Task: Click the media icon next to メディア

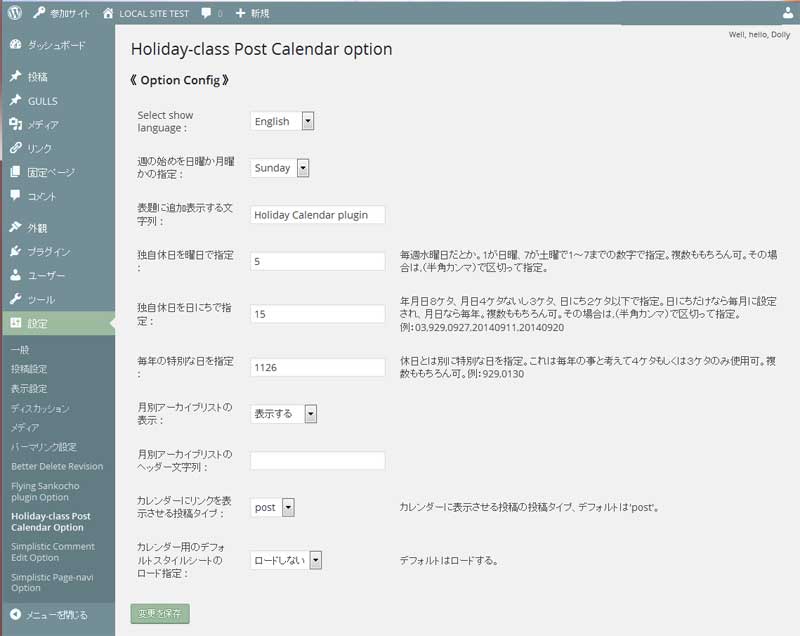Action: pos(16,124)
